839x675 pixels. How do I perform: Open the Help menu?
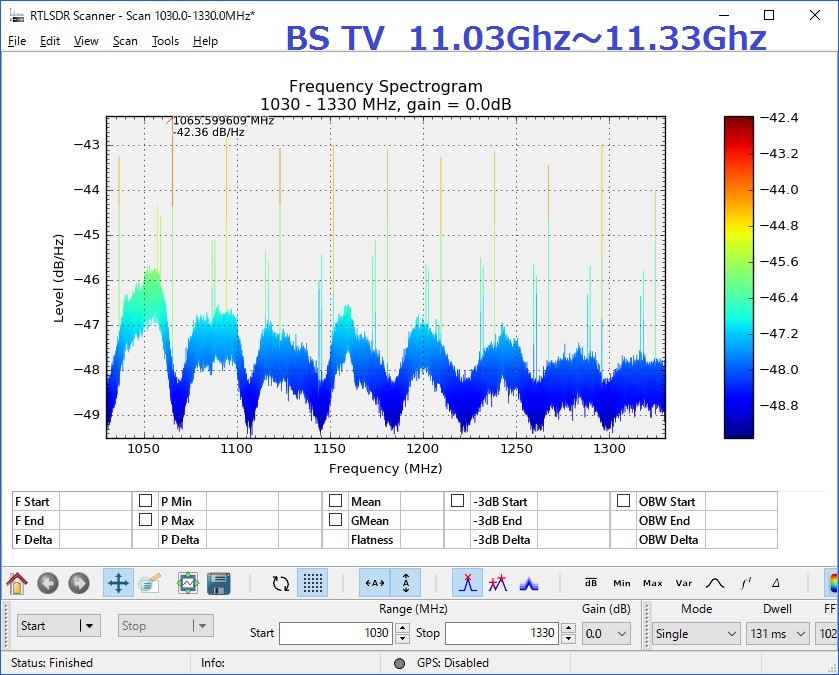[205, 41]
